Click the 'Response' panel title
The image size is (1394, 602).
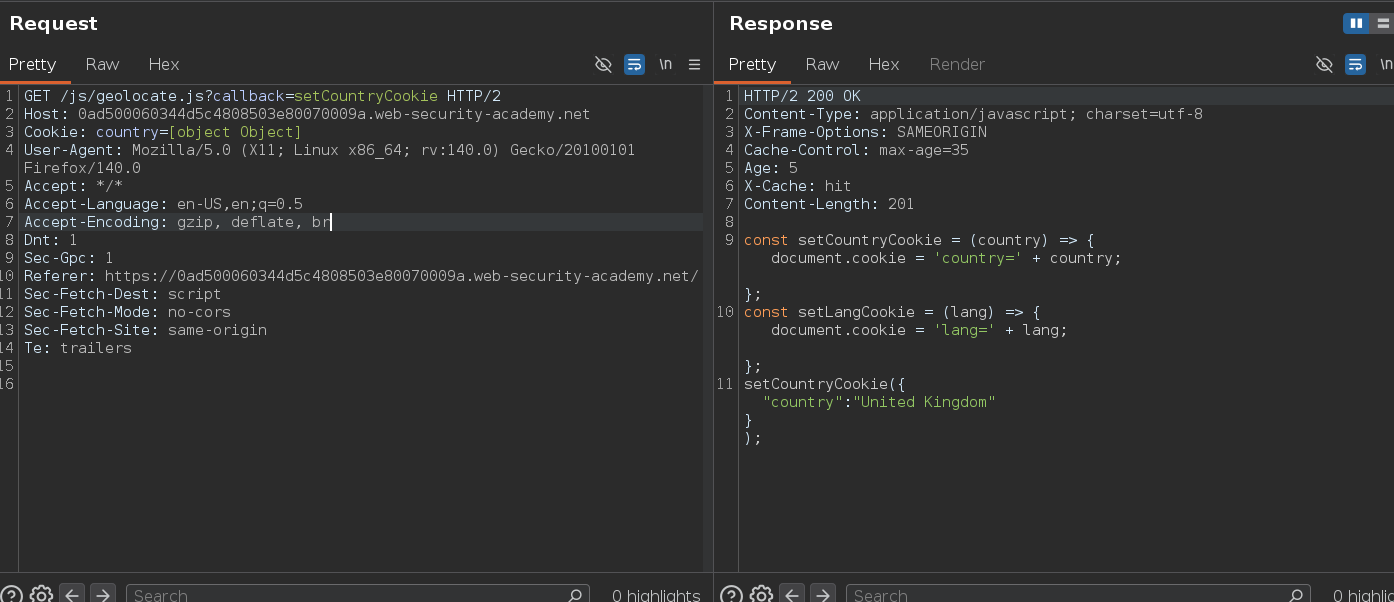coord(781,23)
